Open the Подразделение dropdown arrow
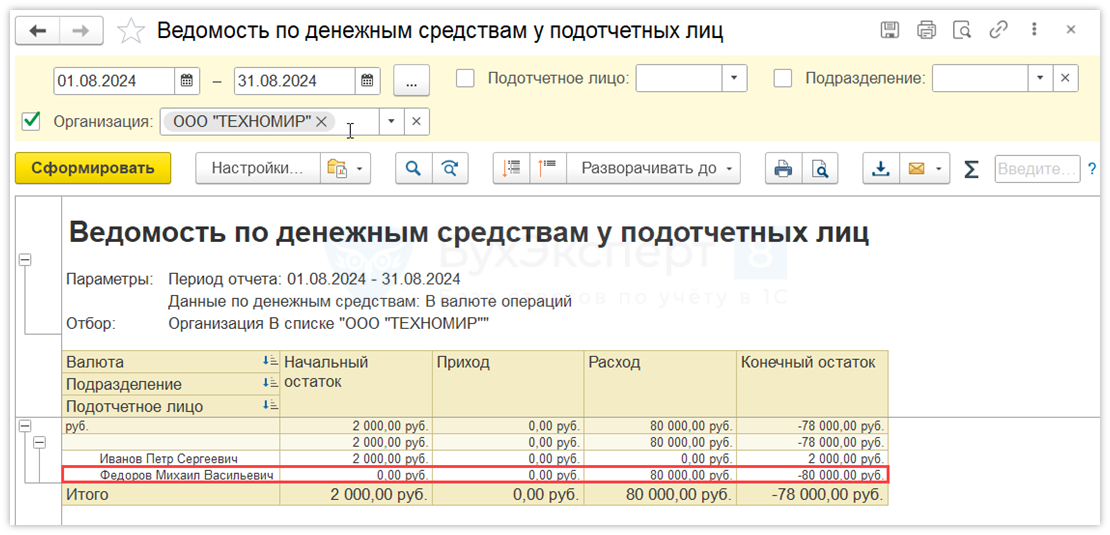 click(1041, 79)
